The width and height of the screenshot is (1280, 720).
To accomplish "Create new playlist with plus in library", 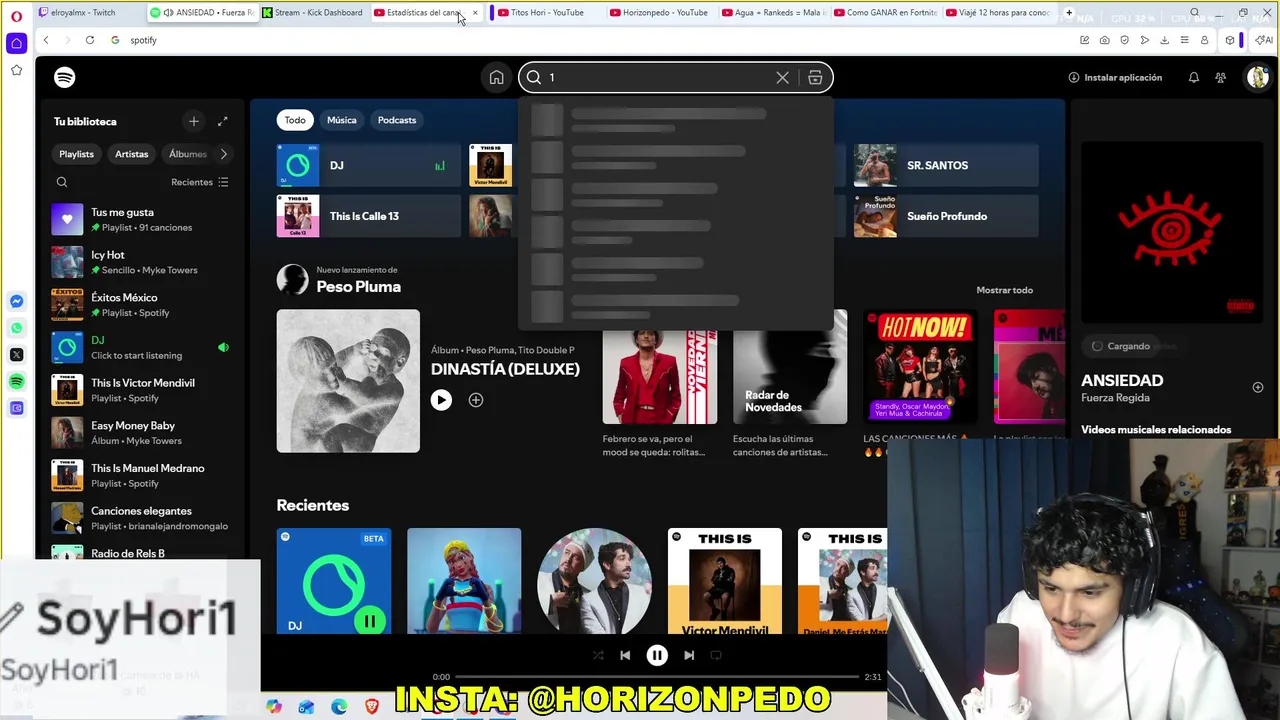I will pos(194,121).
